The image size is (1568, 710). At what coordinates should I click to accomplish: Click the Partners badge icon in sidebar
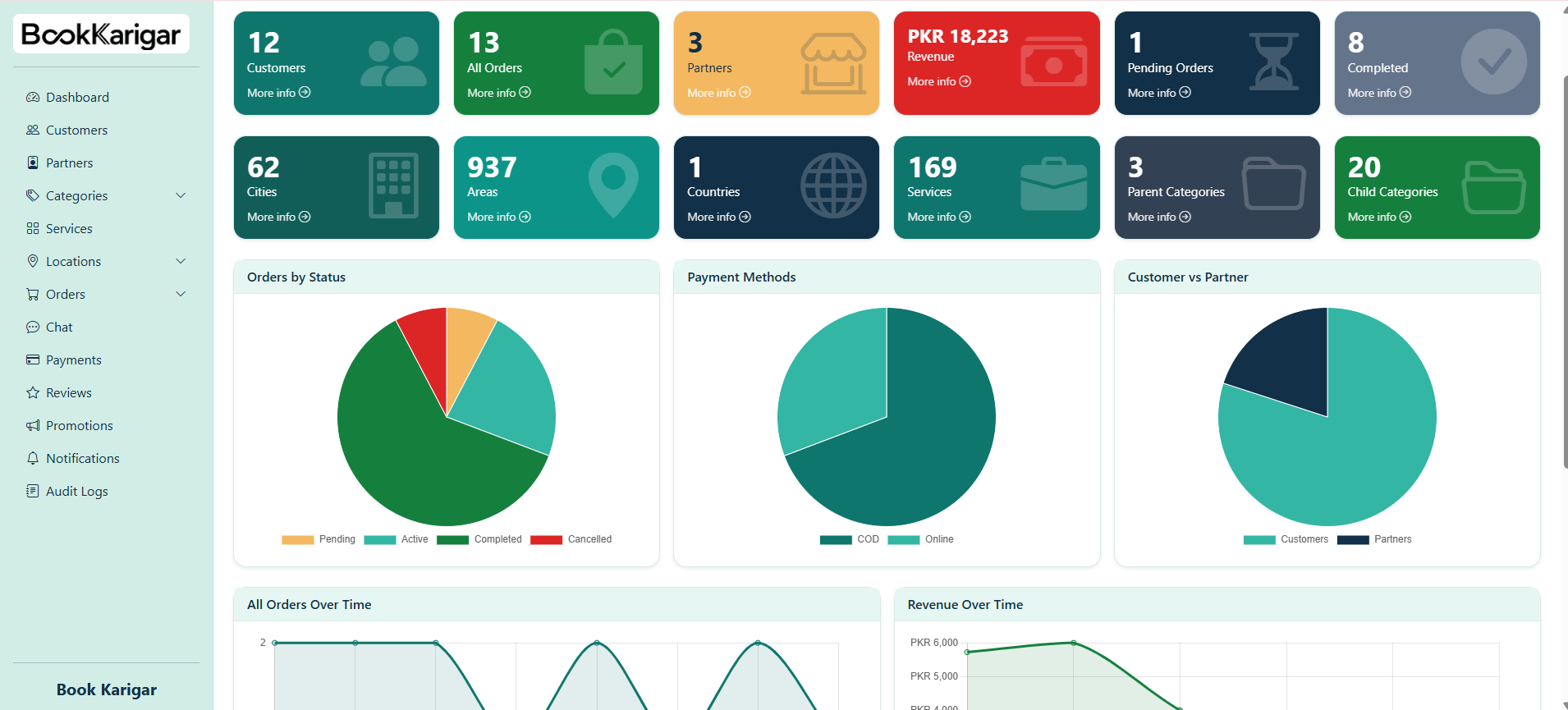pyautogui.click(x=33, y=163)
